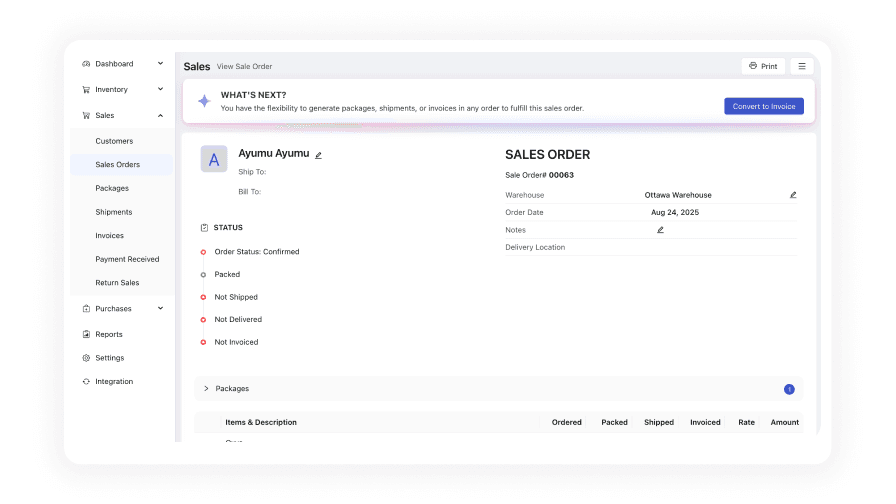Expand the Purchases menu chevron

[x=160, y=309]
